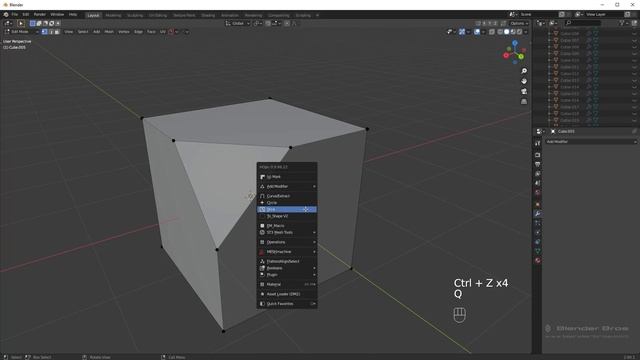Viewport: 640px width, 360px height.
Task: Open the overlays options dropdown arrow
Action: [x=483, y=31]
